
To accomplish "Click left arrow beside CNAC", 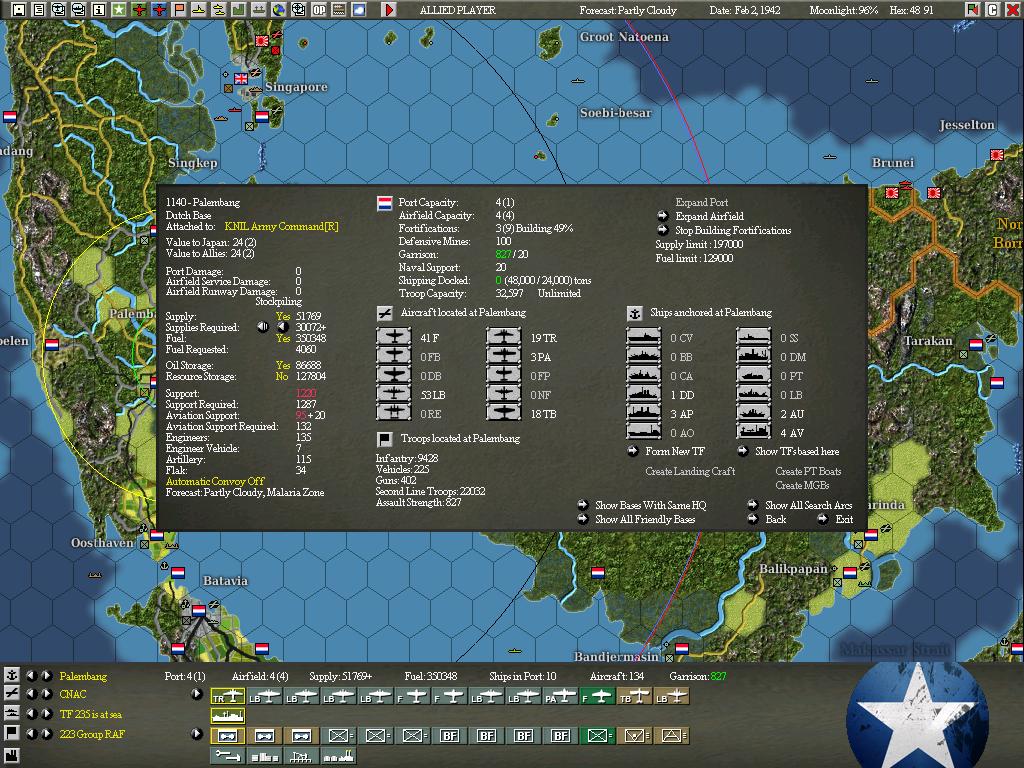I will [31, 694].
